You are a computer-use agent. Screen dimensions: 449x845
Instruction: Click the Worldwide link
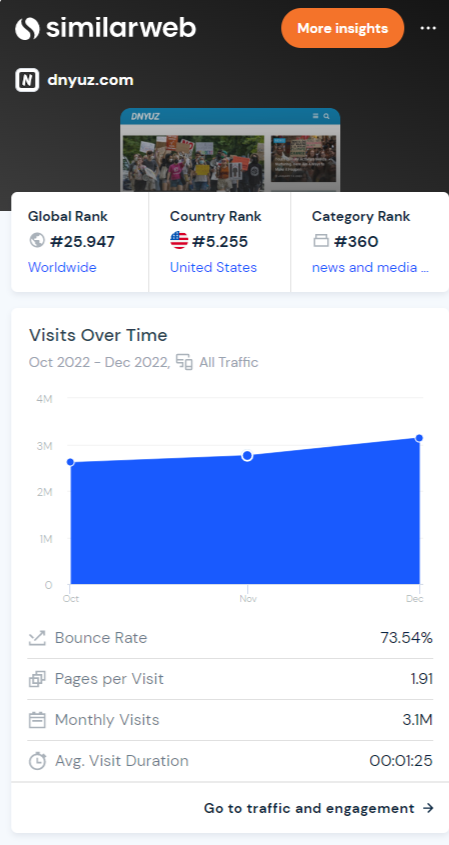pos(62,267)
